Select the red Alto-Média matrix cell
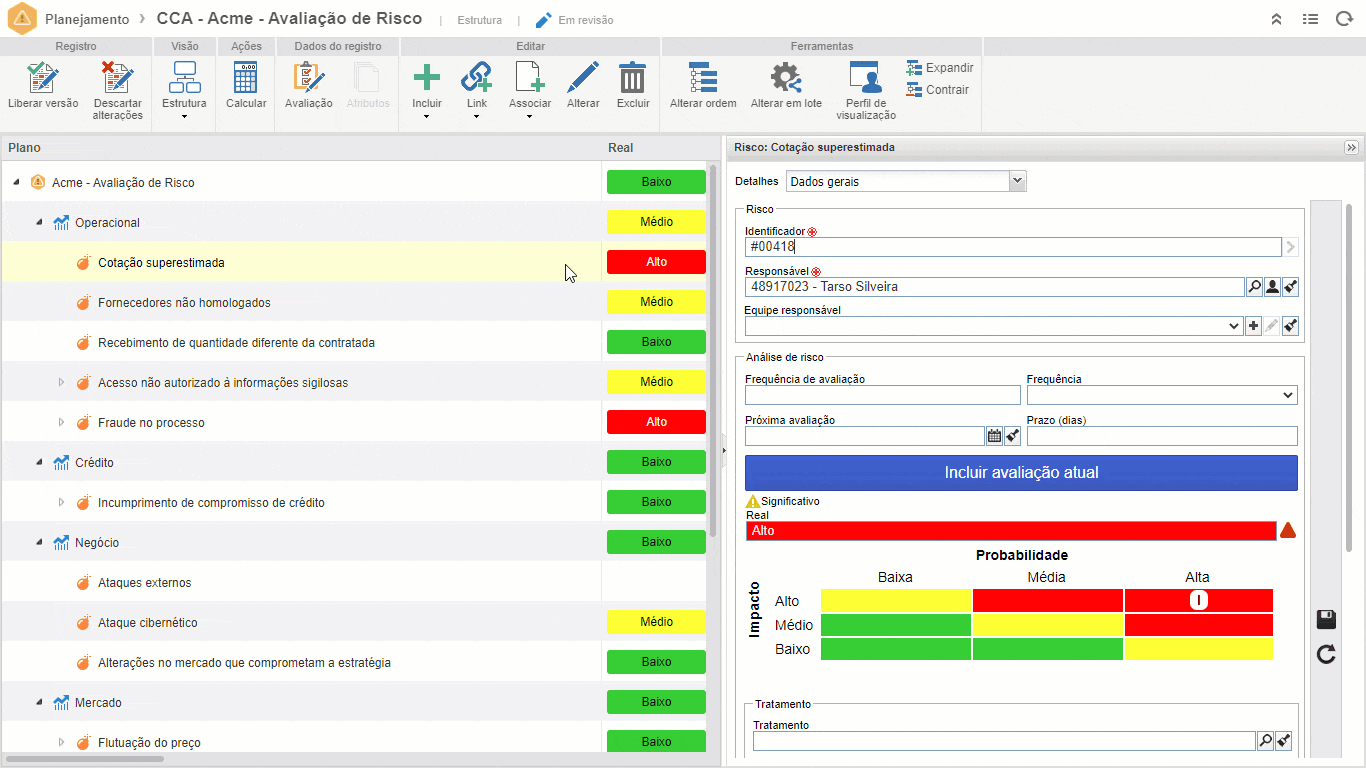 pos(1047,600)
